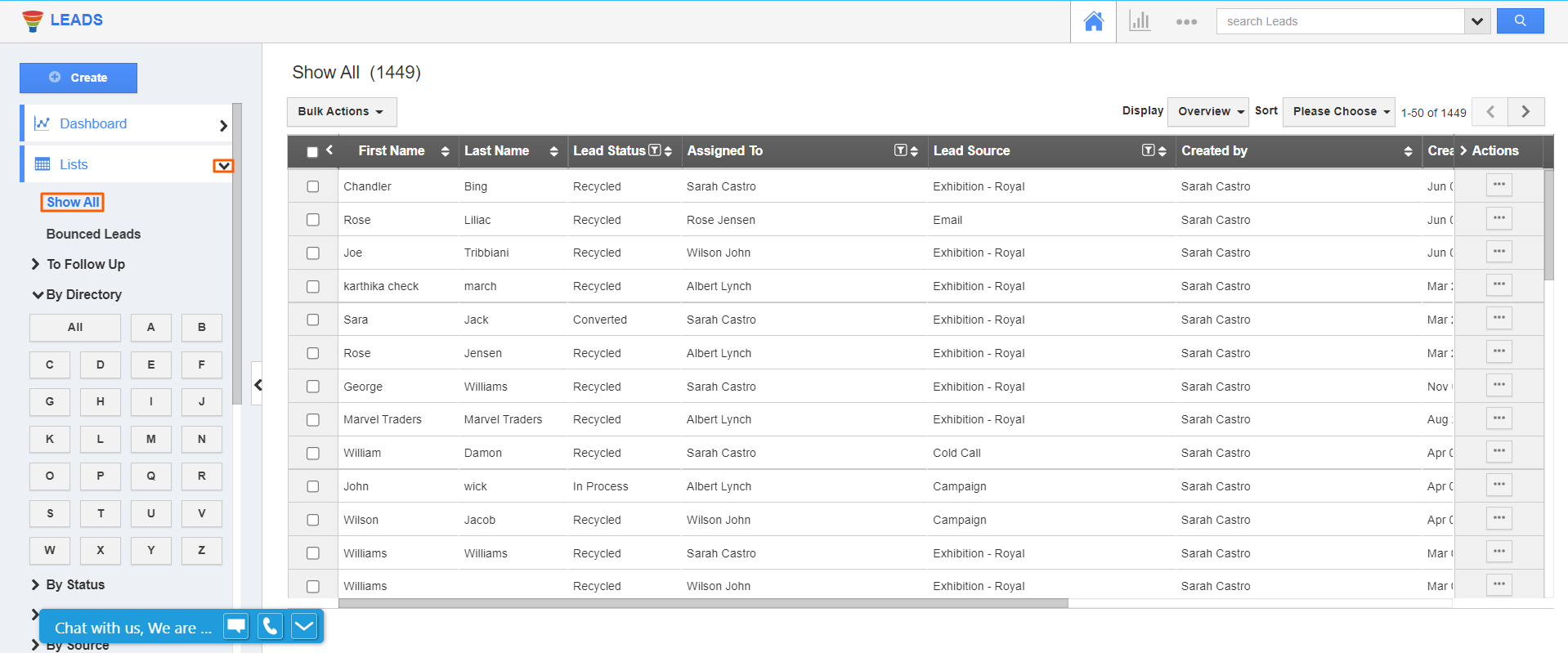Click the phone call icon in chat bar
This screenshot has height=653, width=1568.
point(270,627)
